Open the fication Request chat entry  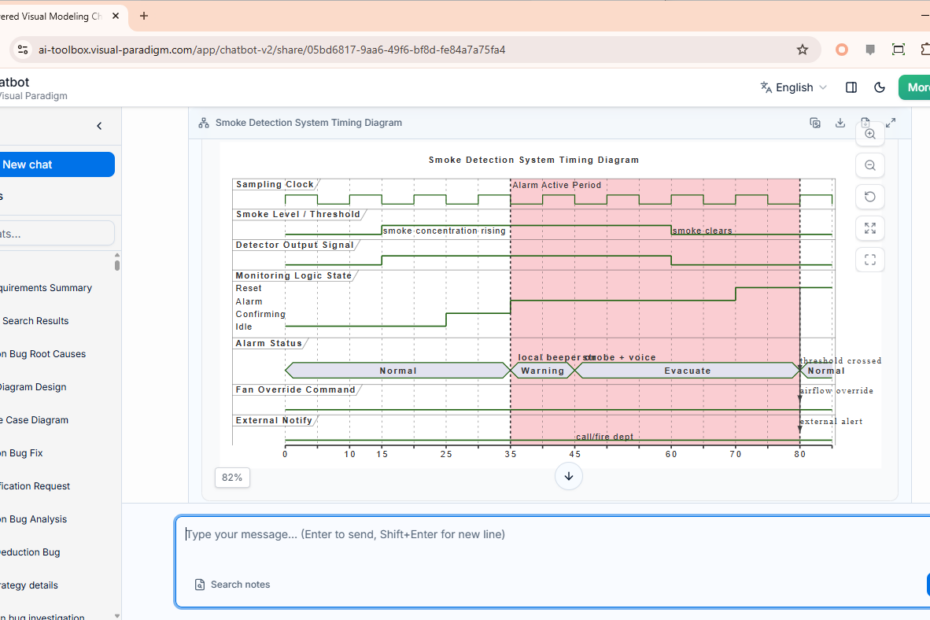click(x=35, y=486)
